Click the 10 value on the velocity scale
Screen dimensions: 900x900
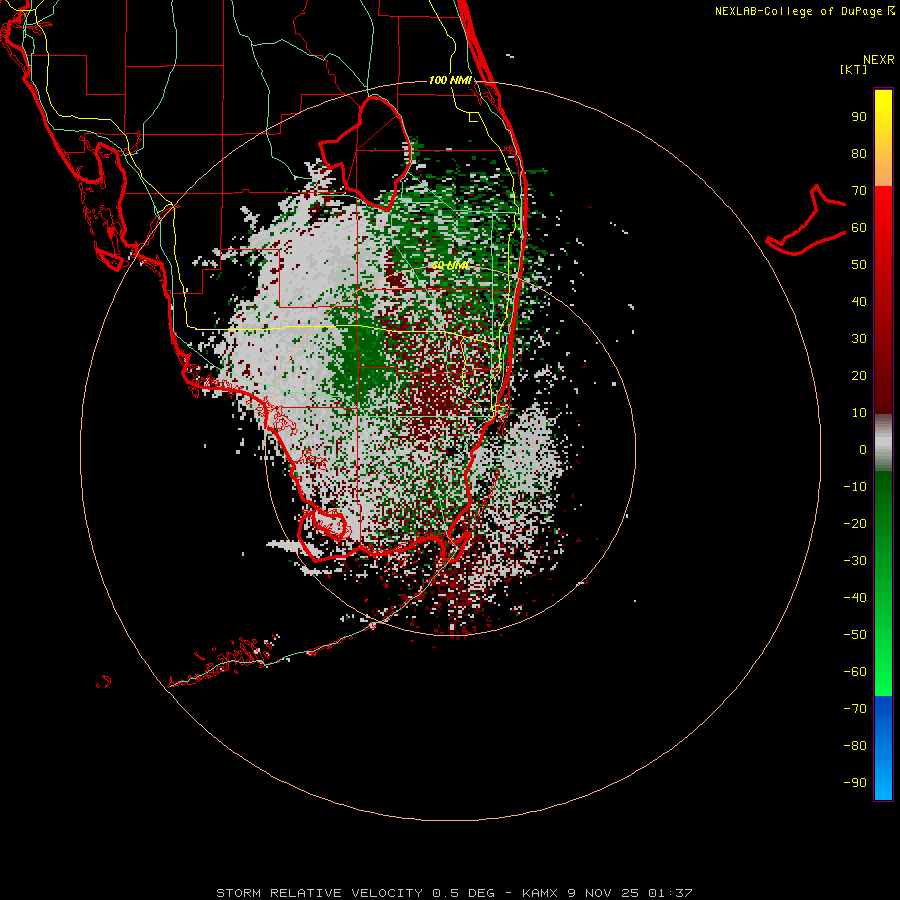click(859, 413)
